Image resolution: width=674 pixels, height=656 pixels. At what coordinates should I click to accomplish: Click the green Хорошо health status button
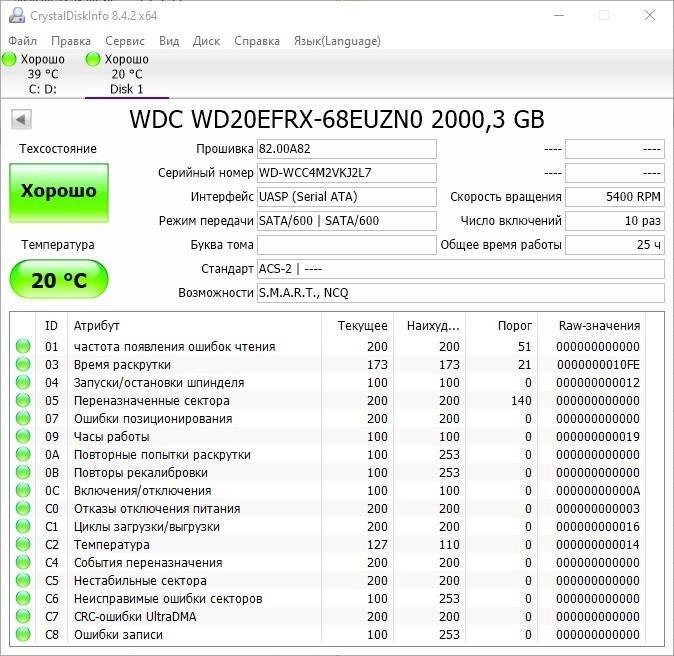pos(59,192)
